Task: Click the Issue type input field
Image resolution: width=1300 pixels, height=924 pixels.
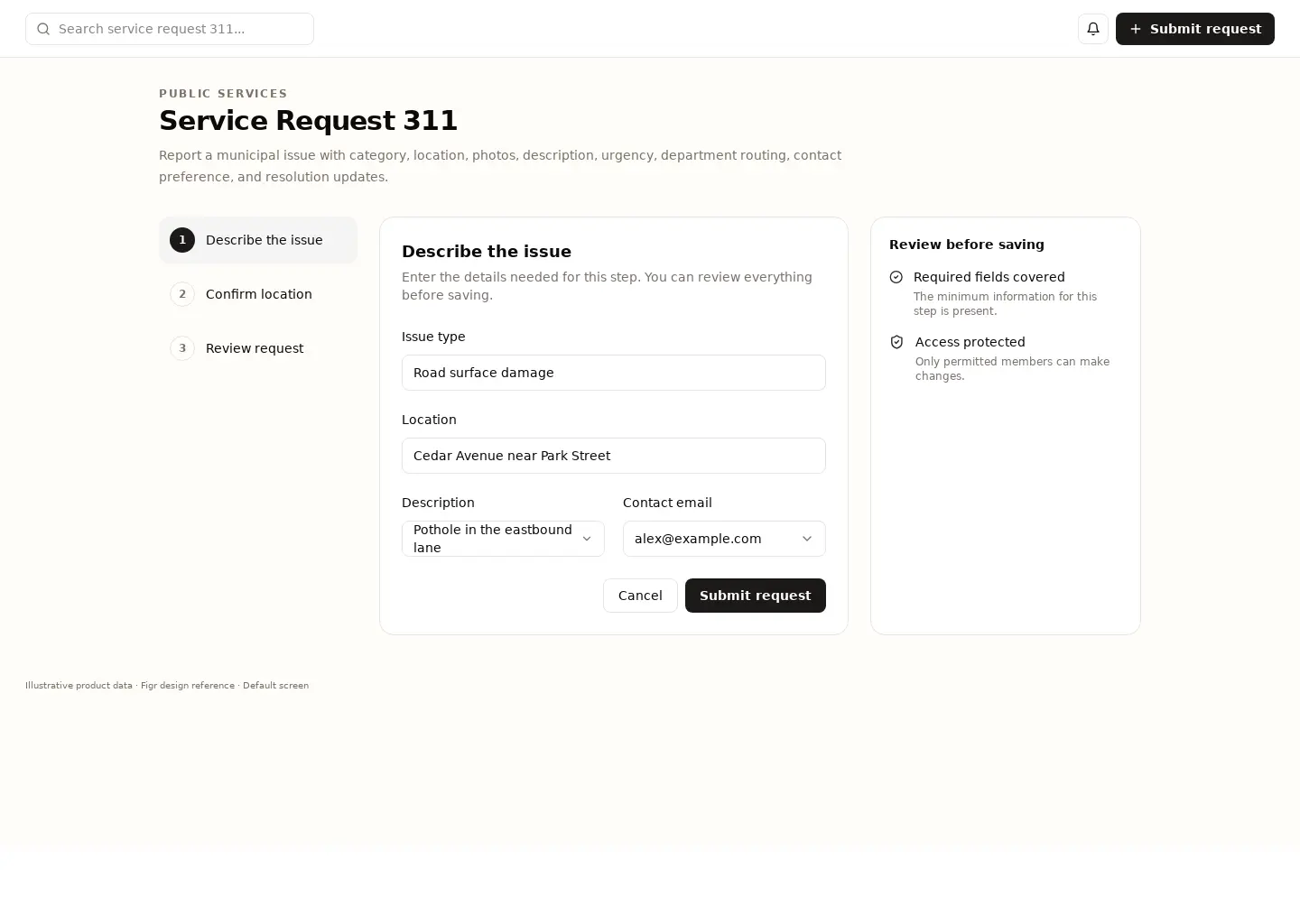Action: click(614, 373)
